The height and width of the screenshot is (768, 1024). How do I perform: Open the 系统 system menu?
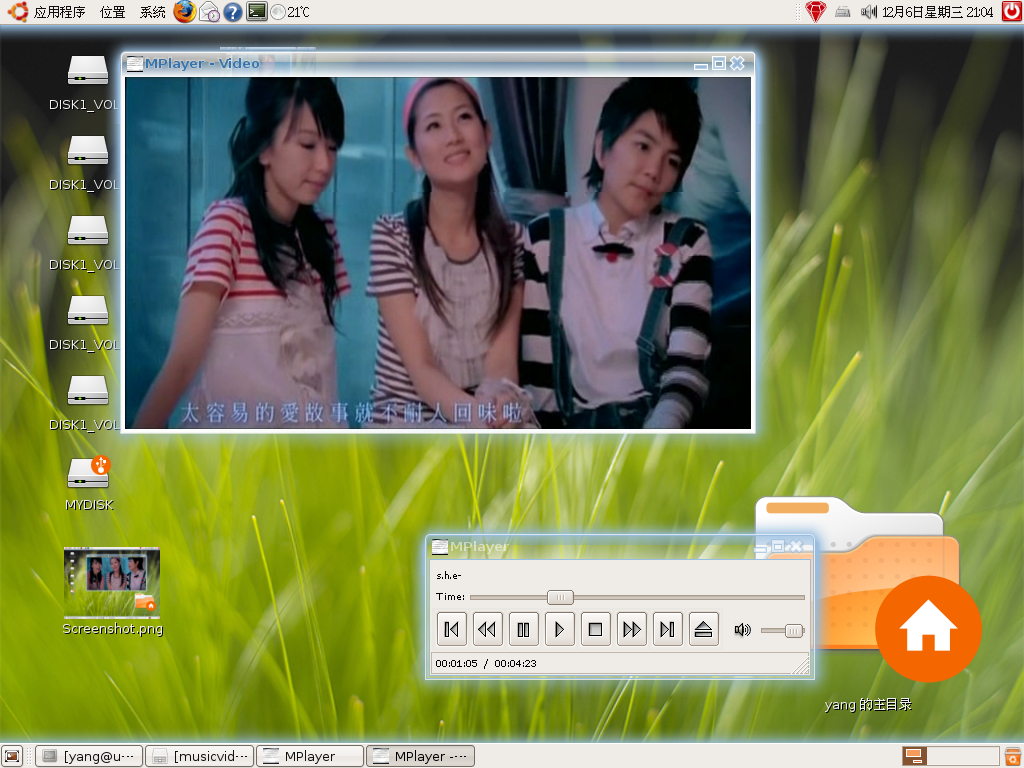tap(152, 12)
